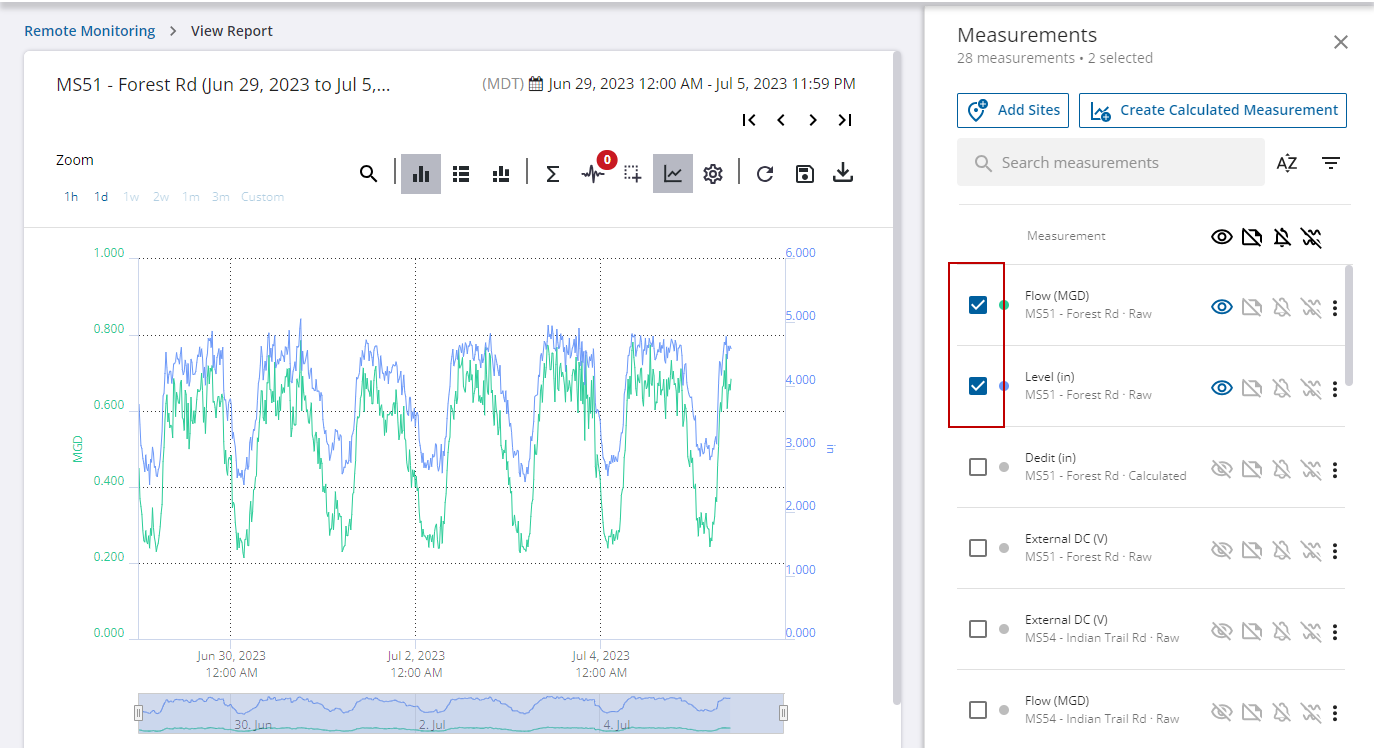
Task: Save the report using floppy disk icon
Action: click(804, 174)
